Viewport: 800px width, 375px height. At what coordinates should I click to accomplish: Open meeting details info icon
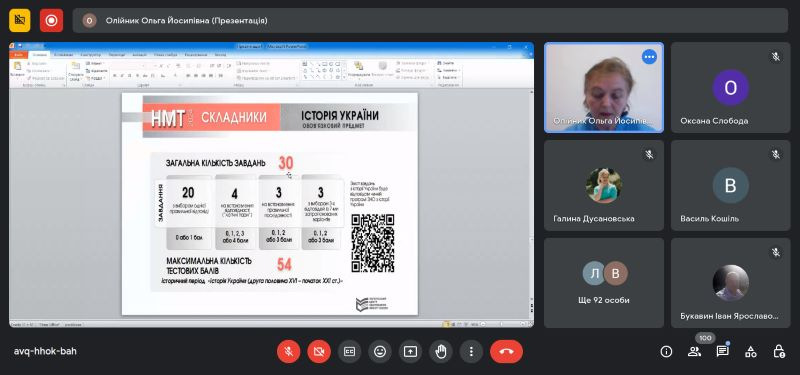point(666,352)
